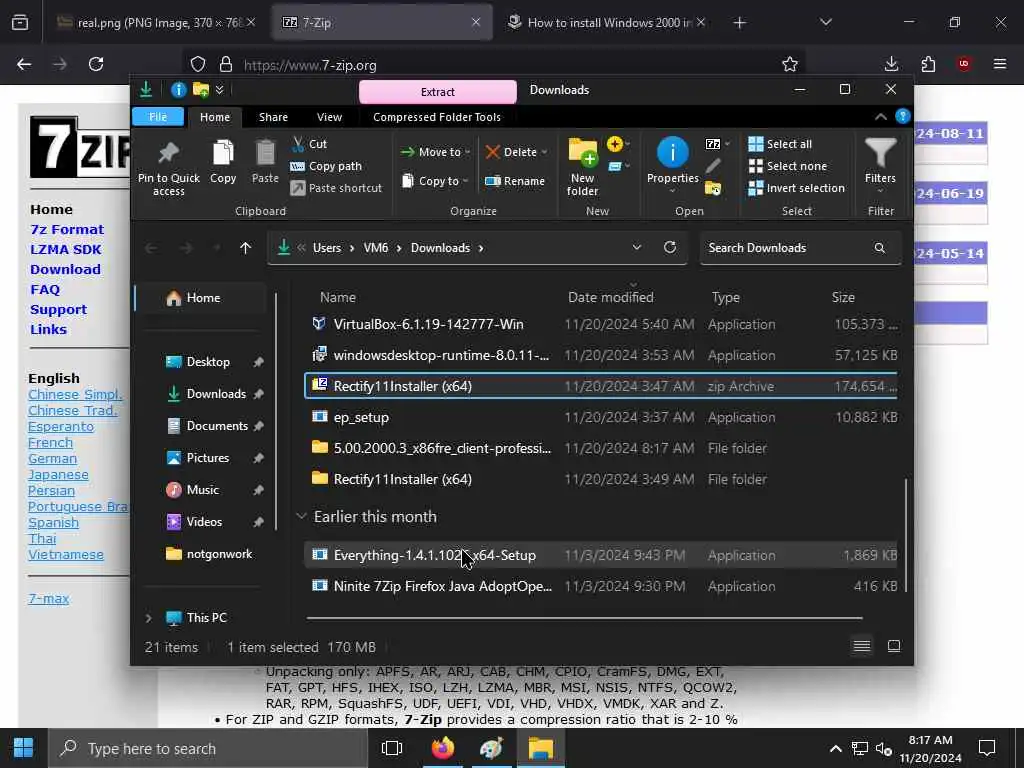Click the Firefox icon on taskbar
This screenshot has width=1024, height=768.
443,748
